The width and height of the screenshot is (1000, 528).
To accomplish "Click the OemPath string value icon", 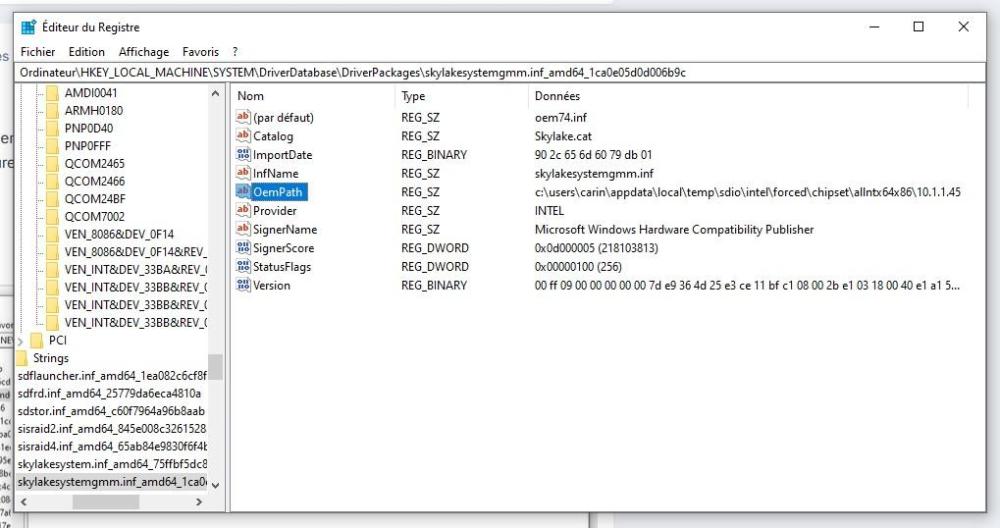I will click(x=243, y=191).
